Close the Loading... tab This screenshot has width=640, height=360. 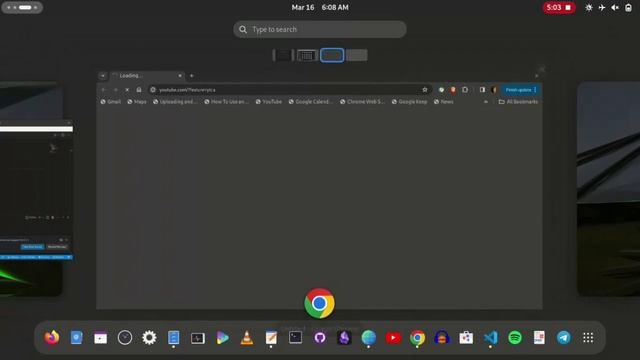click(x=180, y=76)
